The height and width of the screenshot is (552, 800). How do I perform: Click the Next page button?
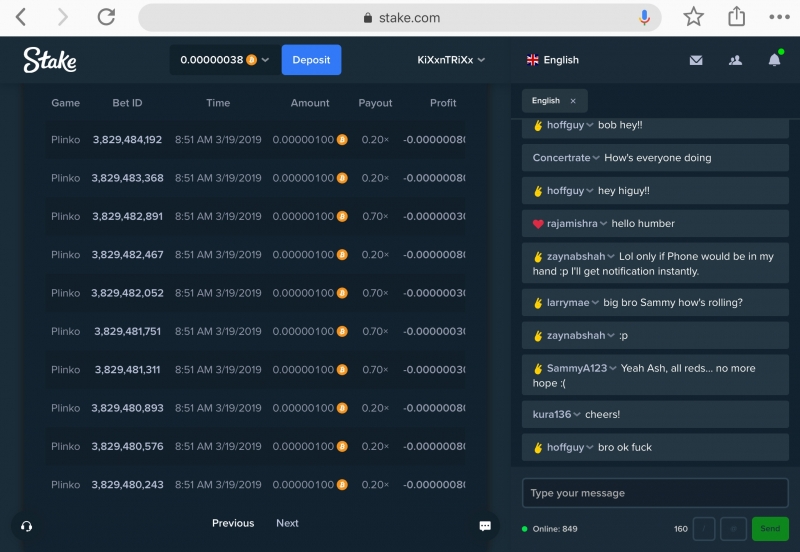click(287, 523)
